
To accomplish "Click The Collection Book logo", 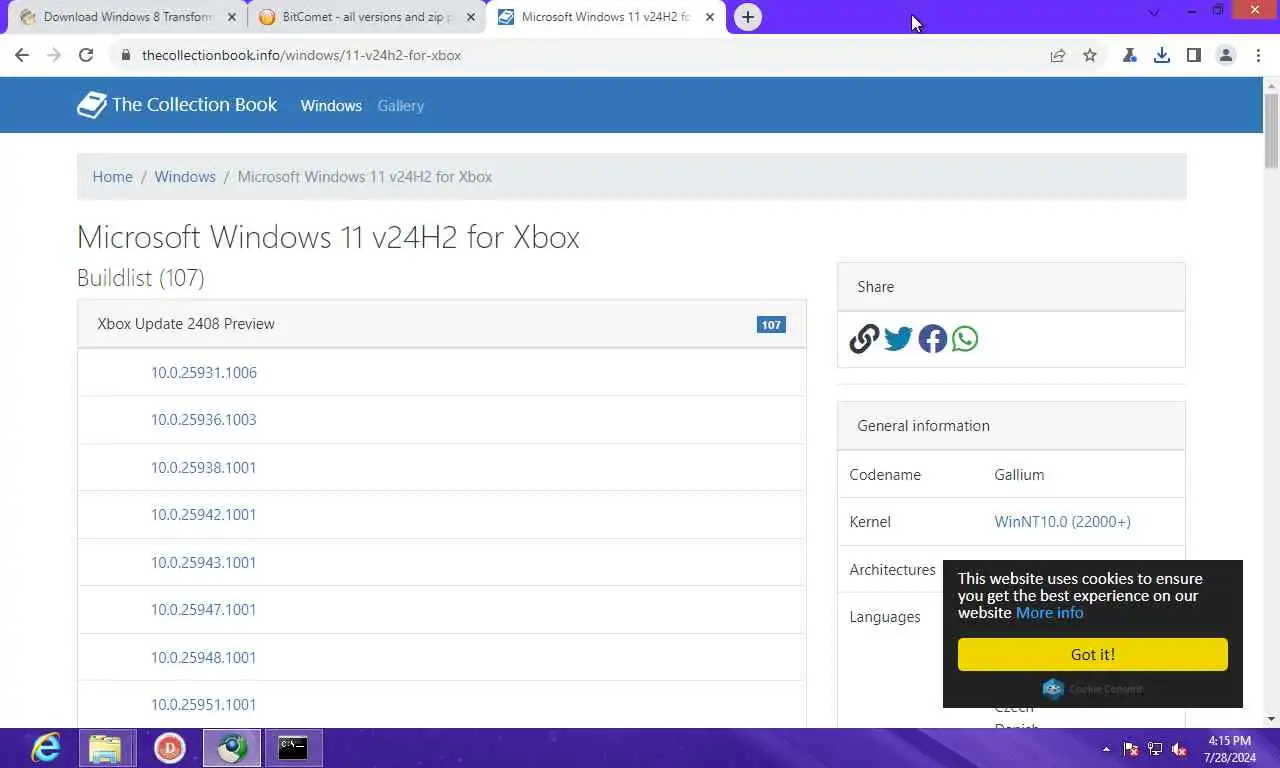I will [x=178, y=105].
